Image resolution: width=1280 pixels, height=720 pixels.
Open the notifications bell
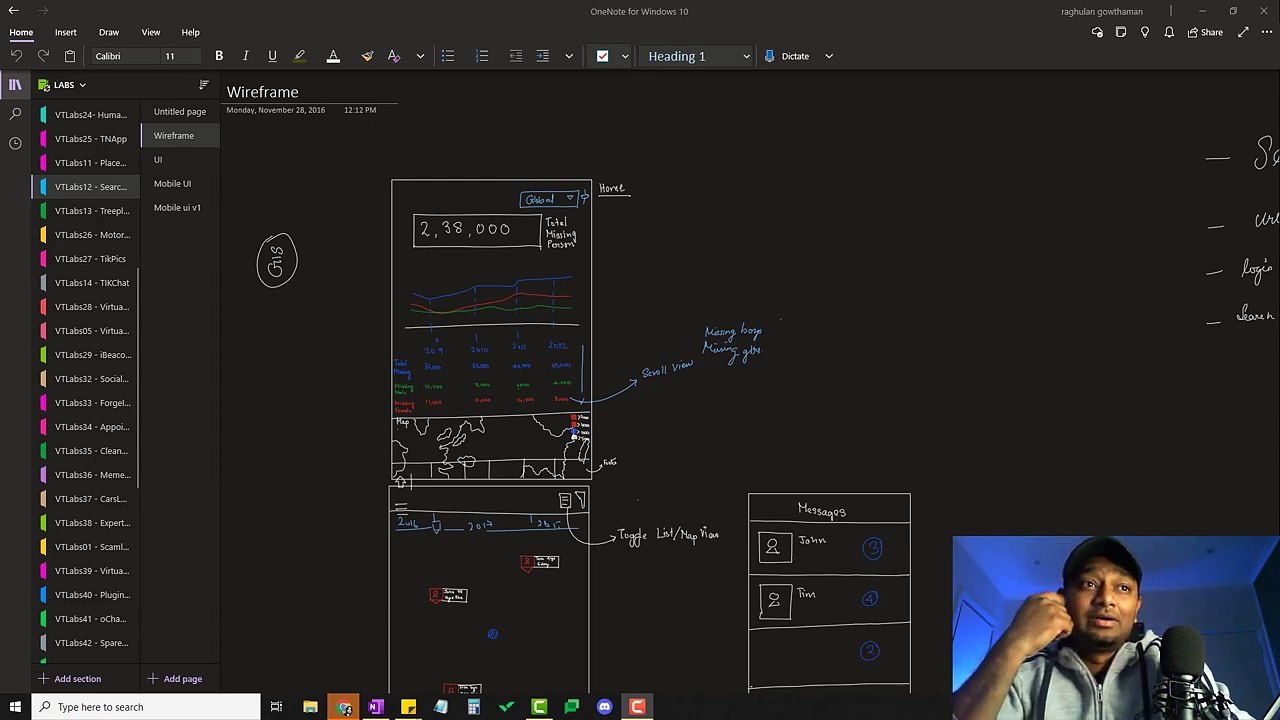click(1169, 32)
